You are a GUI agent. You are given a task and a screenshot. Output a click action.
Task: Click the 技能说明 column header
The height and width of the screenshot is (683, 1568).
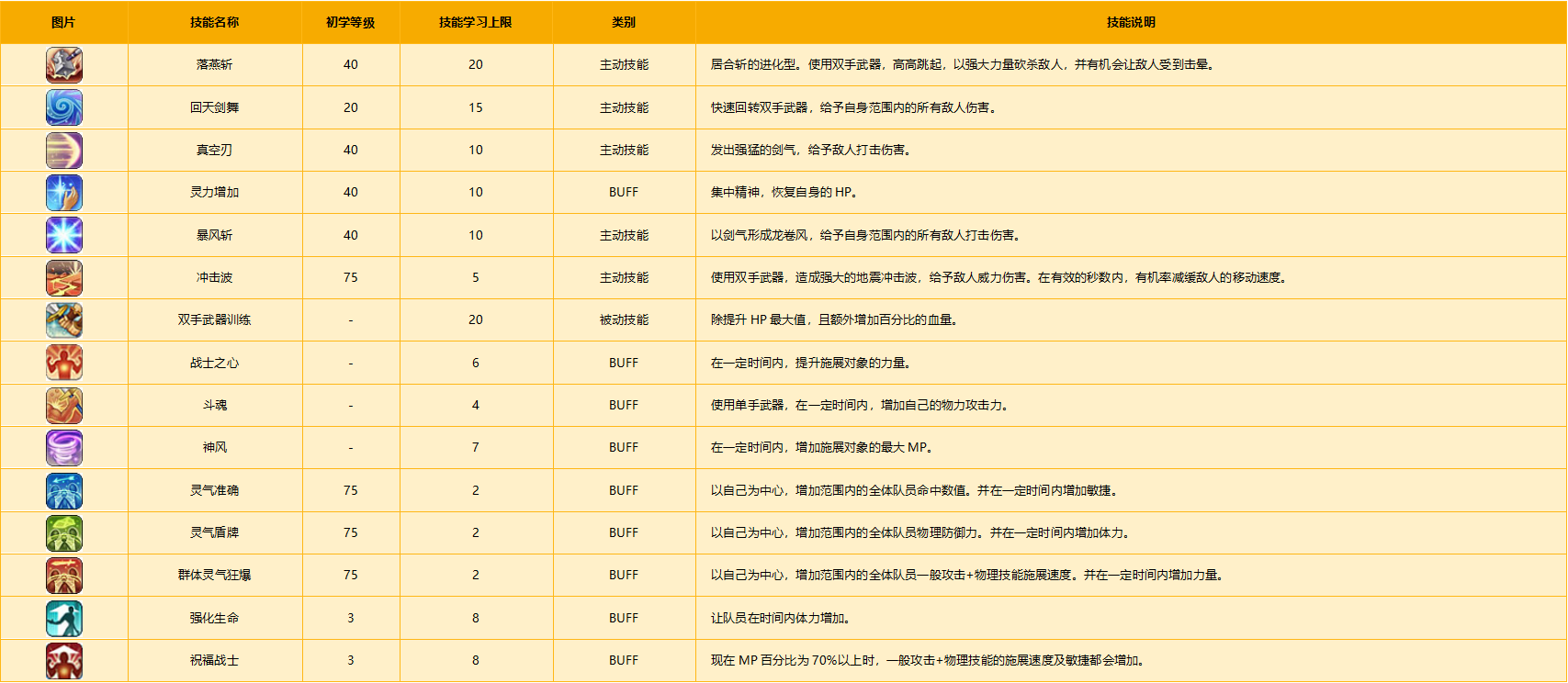pyautogui.click(x=1131, y=22)
